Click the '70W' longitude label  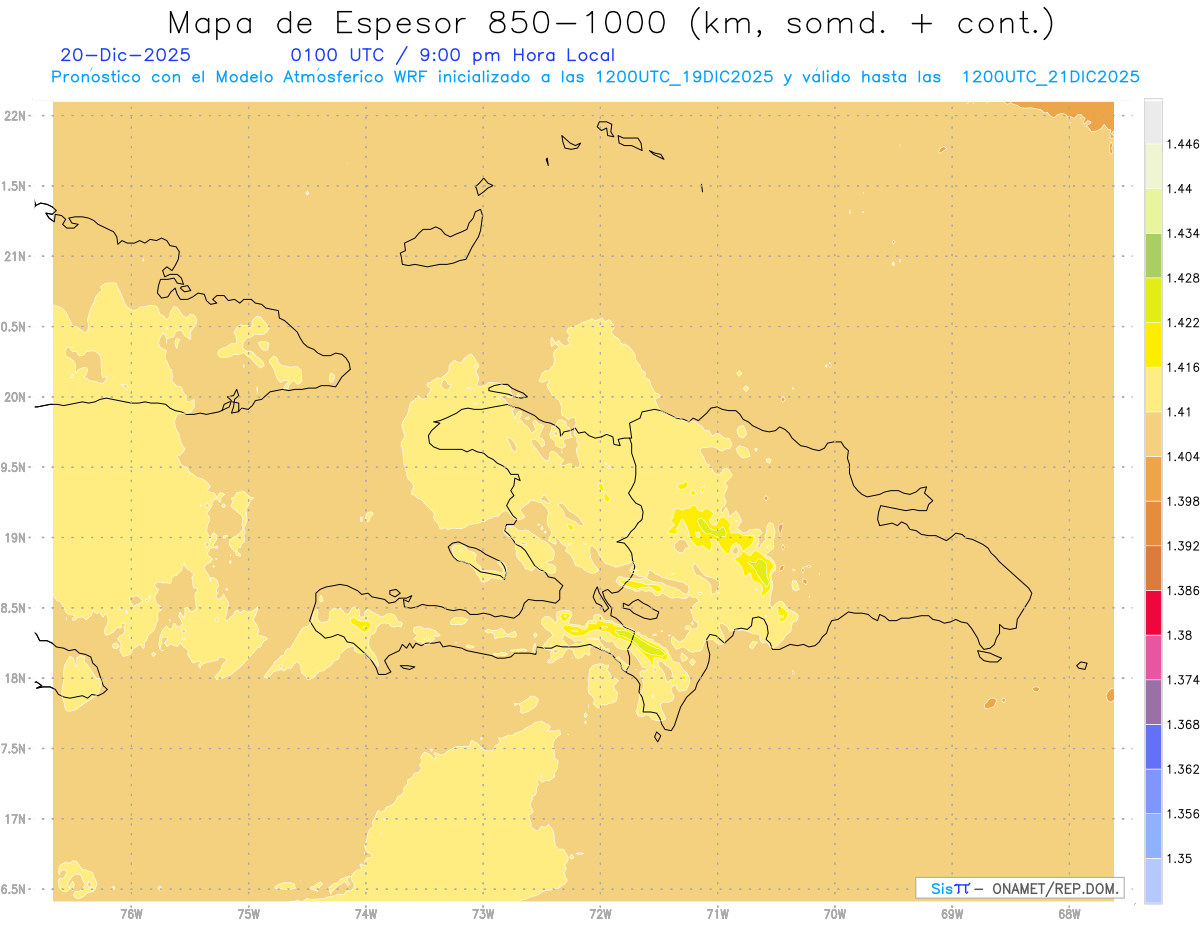click(x=835, y=914)
